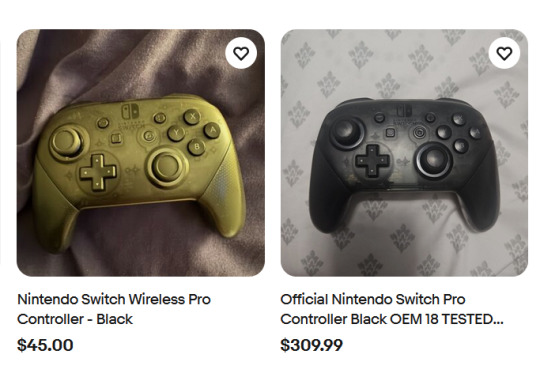
Task: Click the Switch logo on green controller
Action: 130,111
